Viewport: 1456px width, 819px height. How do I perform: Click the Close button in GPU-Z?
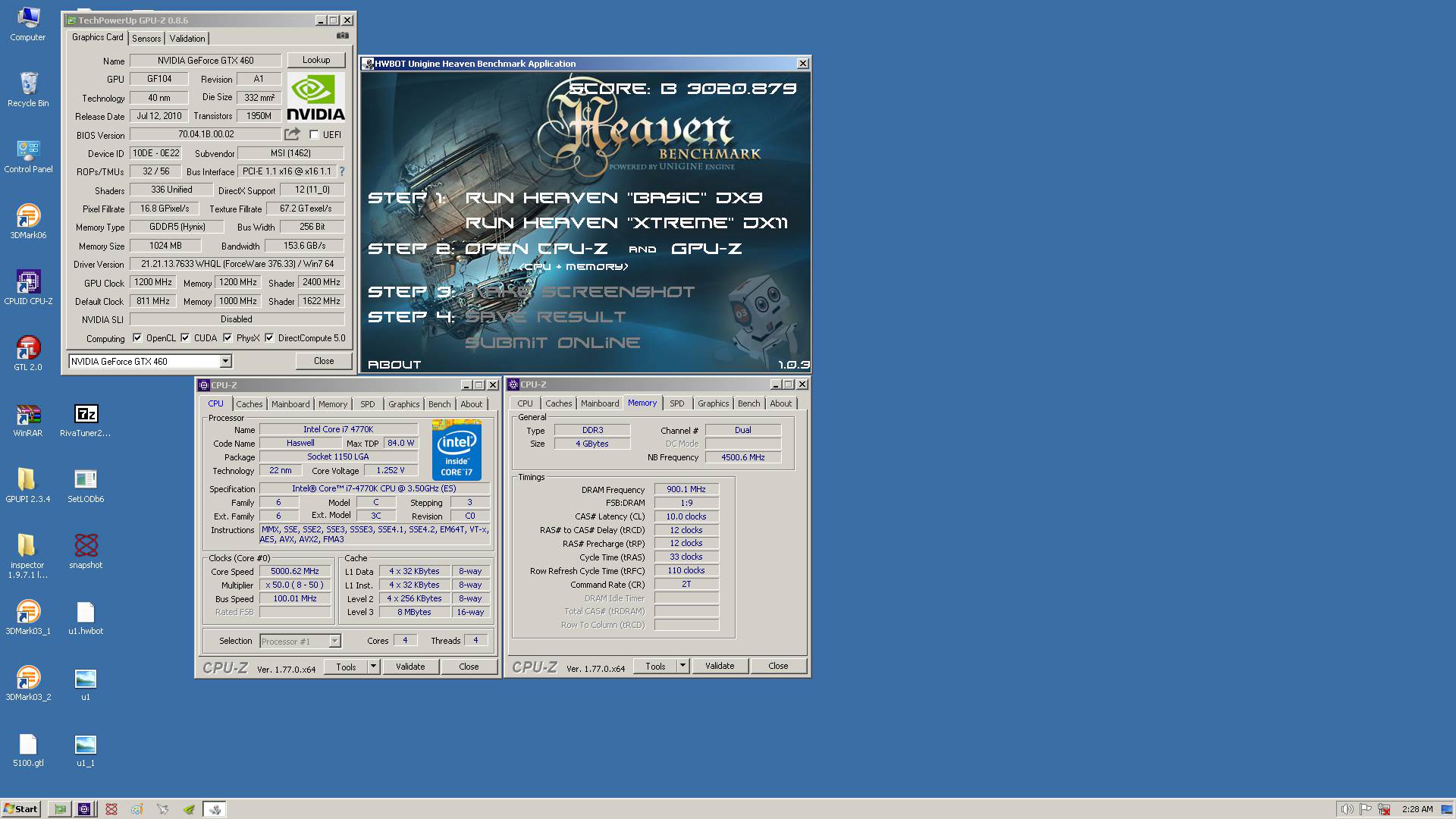(324, 361)
